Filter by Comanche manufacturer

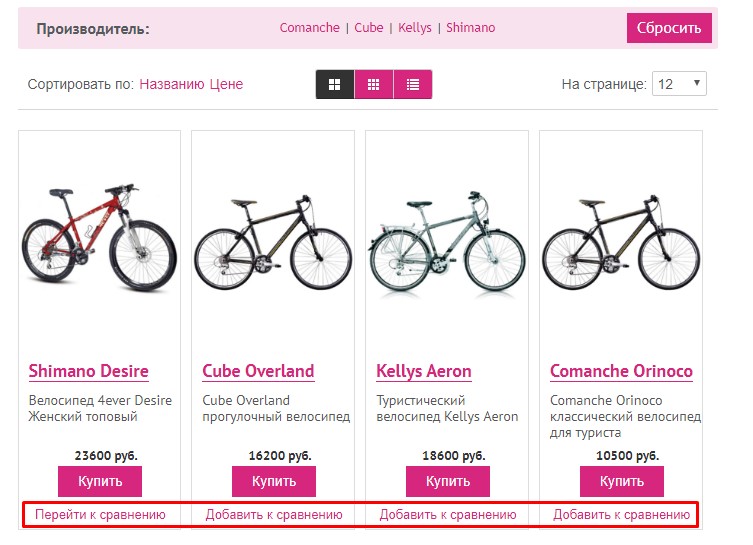[310, 28]
